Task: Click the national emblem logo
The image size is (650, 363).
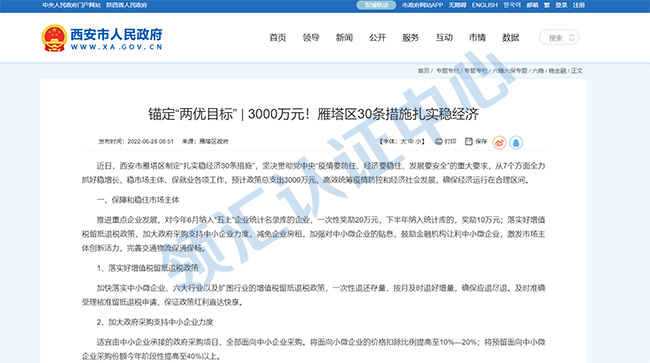Action: [x=54, y=38]
